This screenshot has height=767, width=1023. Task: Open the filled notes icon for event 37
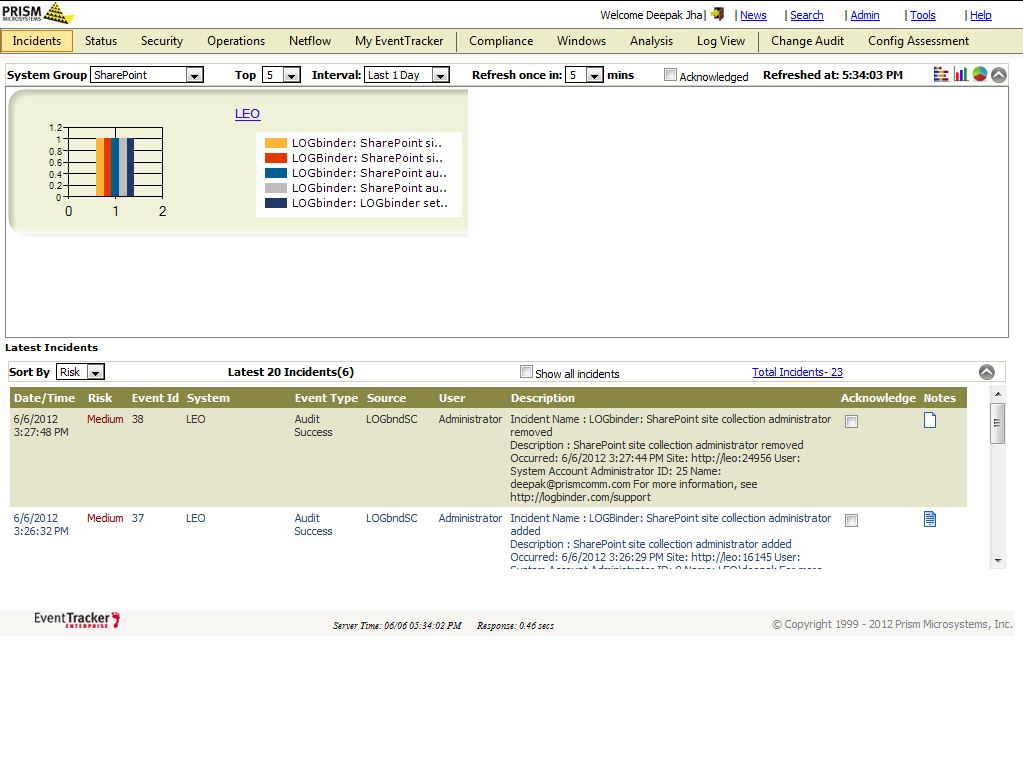click(x=930, y=519)
